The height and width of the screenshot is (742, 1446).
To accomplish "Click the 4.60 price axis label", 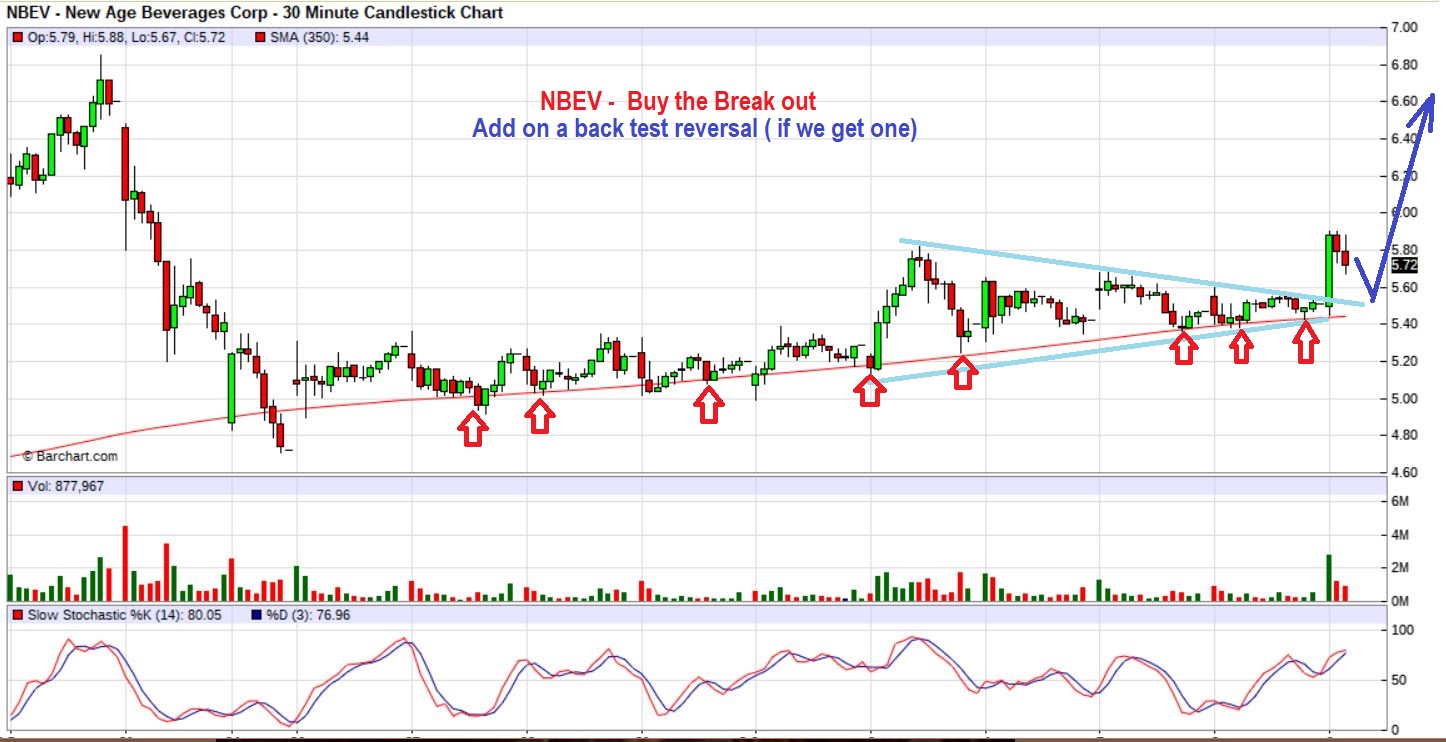I will pyautogui.click(x=1403, y=472).
